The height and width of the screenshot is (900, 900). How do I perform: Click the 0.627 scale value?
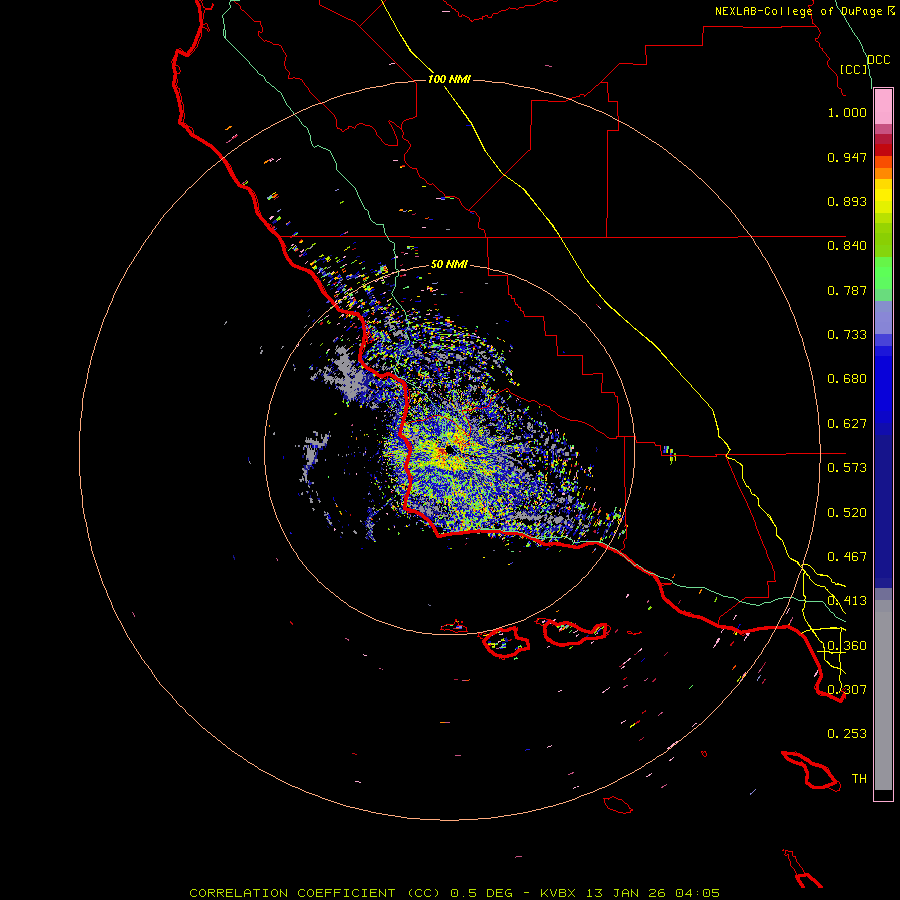(x=847, y=424)
